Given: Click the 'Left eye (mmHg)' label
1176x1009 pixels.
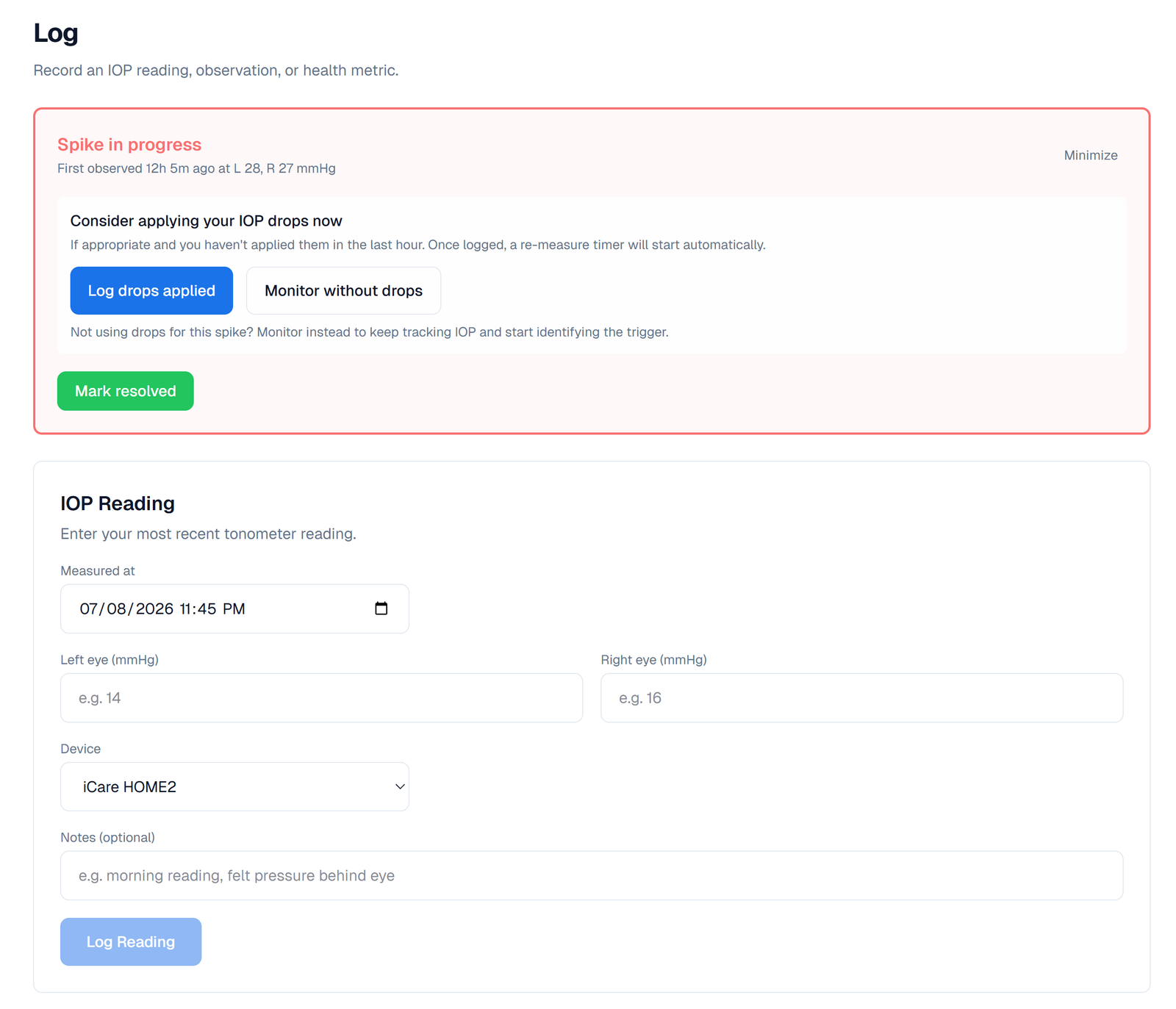Looking at the screenshot, I should (x=110, y=660).
